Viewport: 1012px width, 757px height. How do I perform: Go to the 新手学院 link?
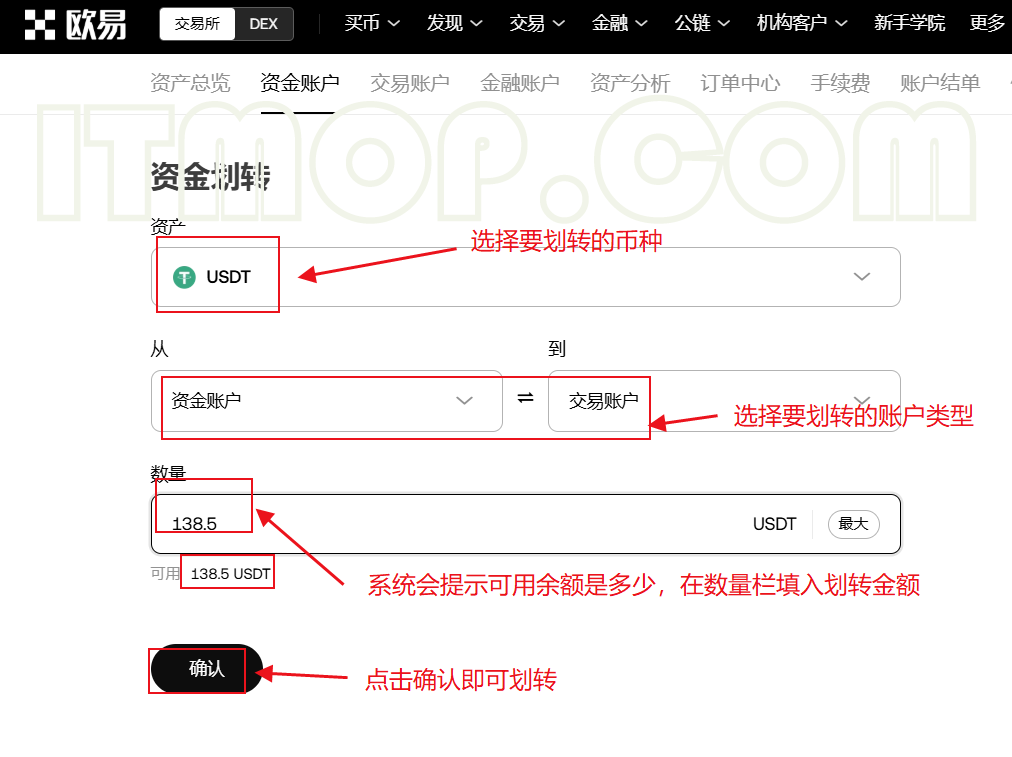[909, 23]
